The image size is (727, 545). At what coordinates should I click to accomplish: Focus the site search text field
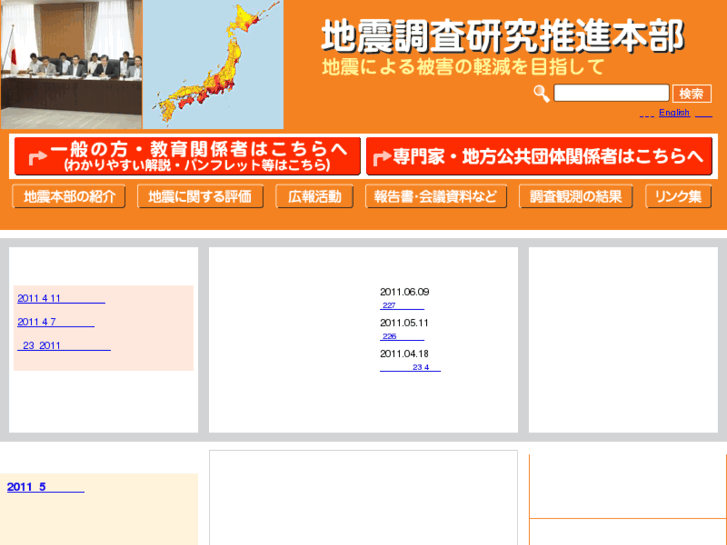pyautogui.click(x=611, y=93)
